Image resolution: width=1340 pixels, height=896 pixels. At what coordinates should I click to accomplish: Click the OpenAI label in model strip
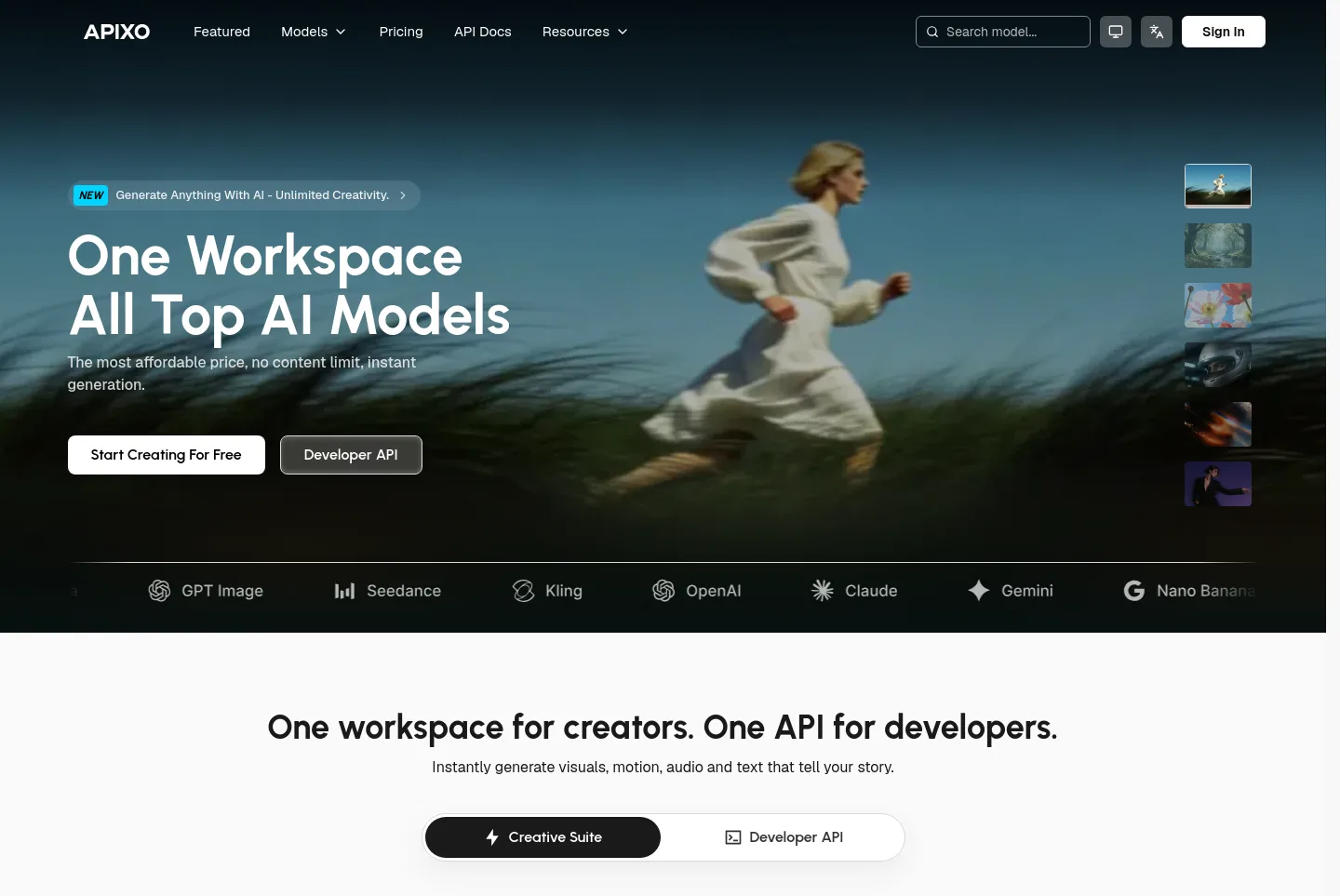714,591
